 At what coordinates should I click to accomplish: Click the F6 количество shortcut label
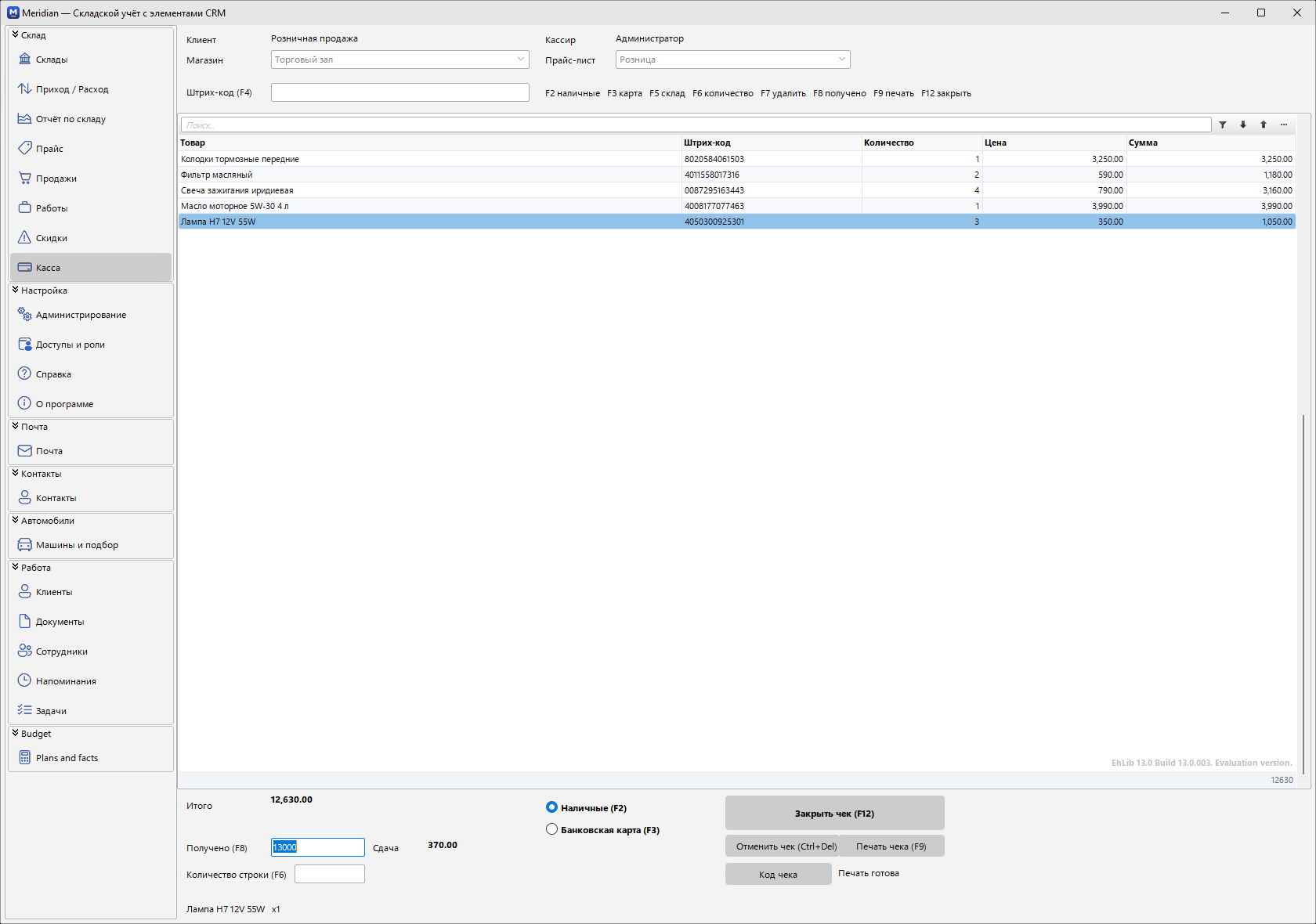tap(723, 93)
